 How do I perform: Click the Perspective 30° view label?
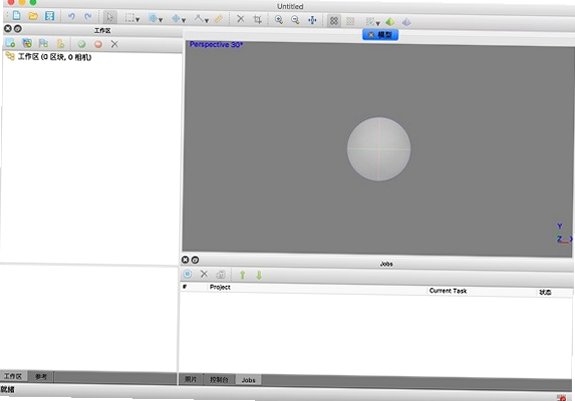(x=216, y=44)
